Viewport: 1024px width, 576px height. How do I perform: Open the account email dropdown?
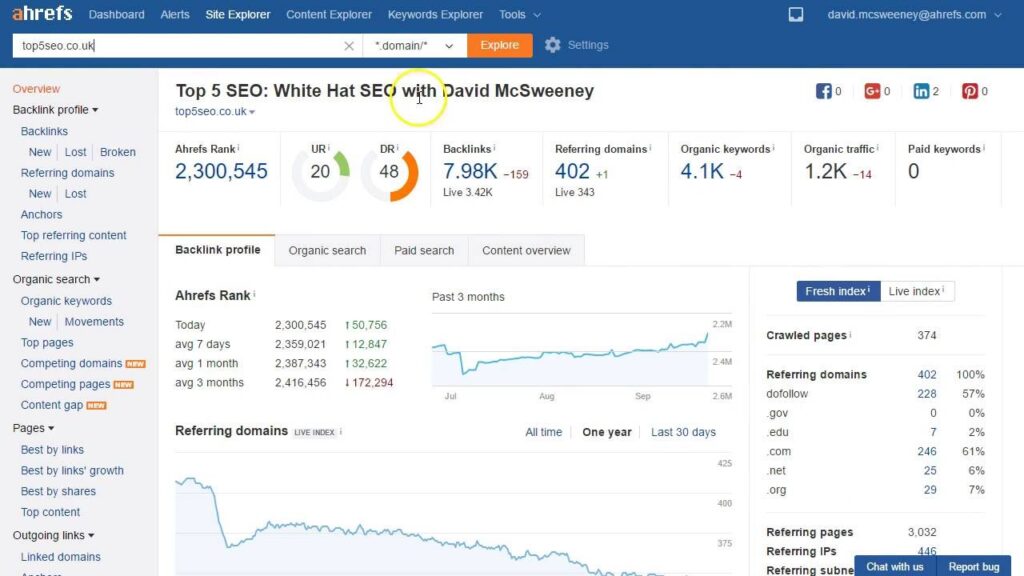[x=914, y=14]
